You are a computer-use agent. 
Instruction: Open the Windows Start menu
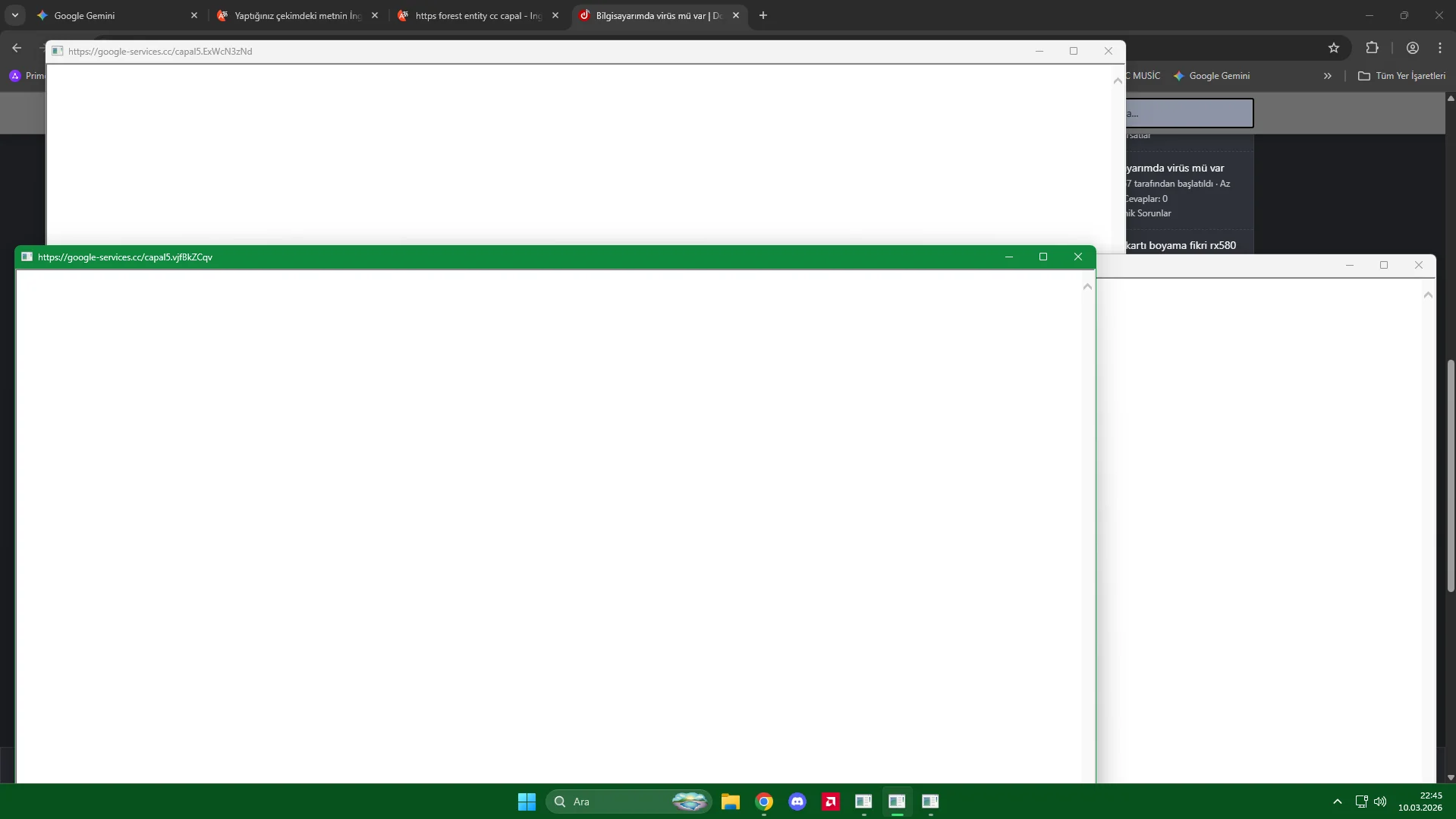[527, 802]
